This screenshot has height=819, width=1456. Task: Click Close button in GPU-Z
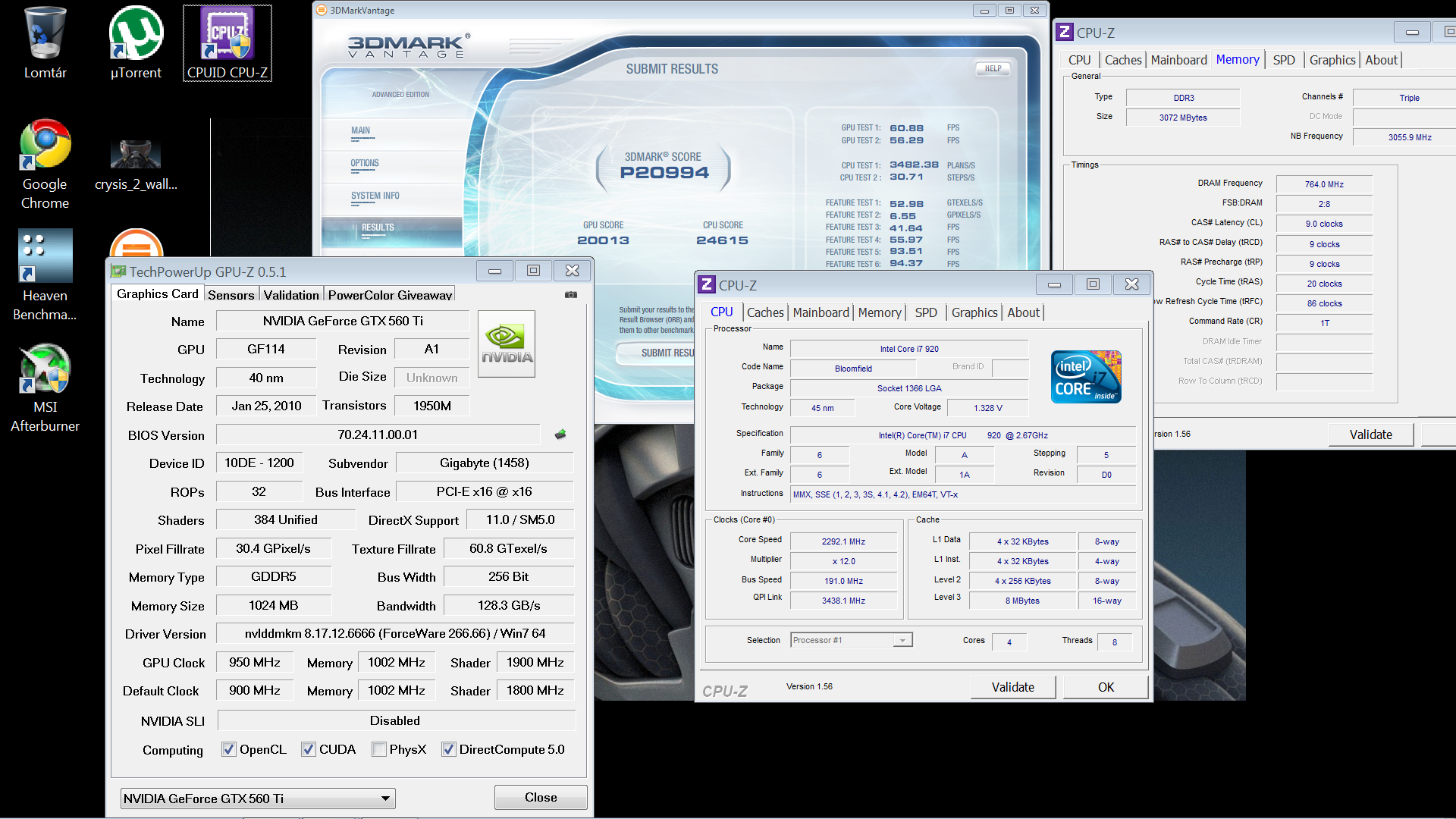coord(541,797)
